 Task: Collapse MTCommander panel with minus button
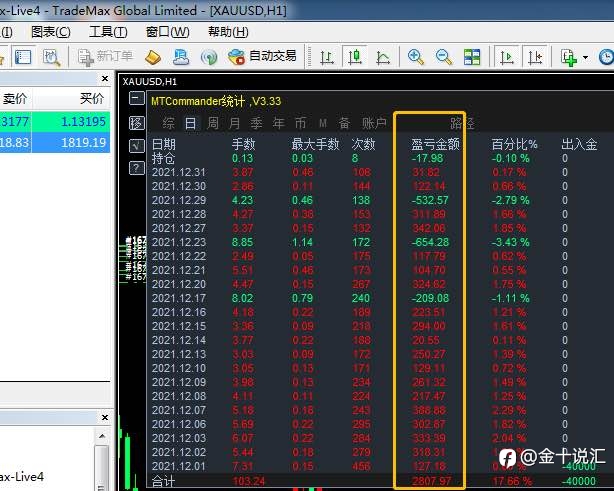coord(137,98)
